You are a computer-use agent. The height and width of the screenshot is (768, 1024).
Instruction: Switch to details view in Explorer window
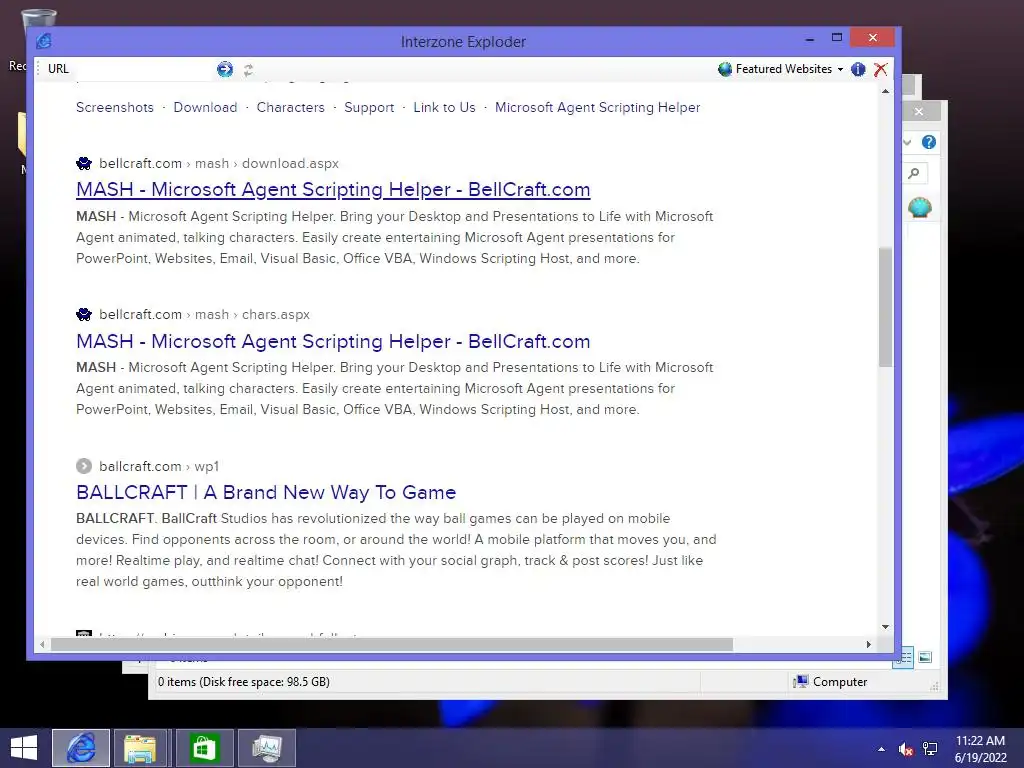[904, 658]
